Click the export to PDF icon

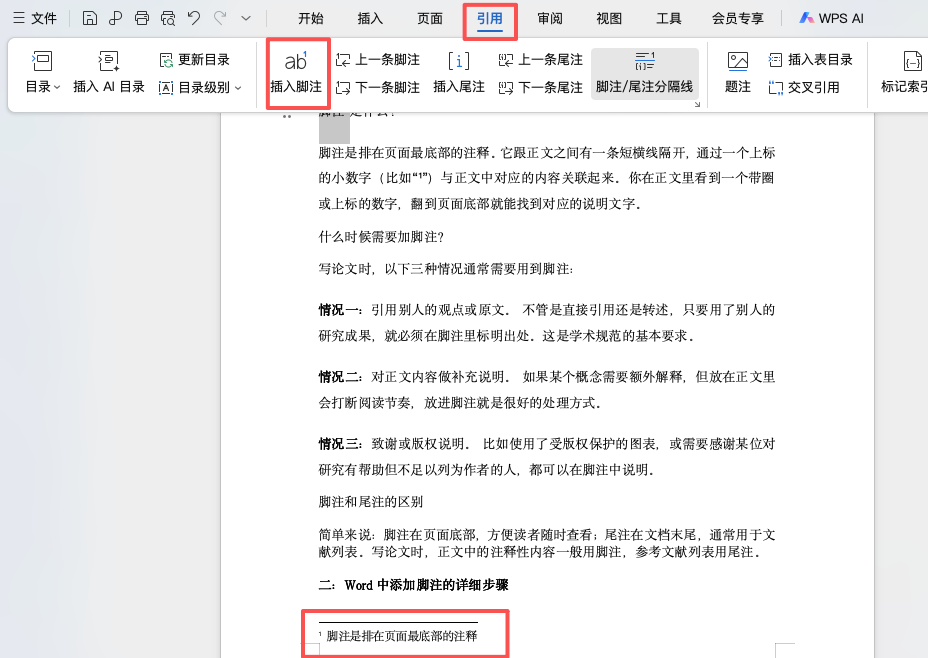click(115, 18)
